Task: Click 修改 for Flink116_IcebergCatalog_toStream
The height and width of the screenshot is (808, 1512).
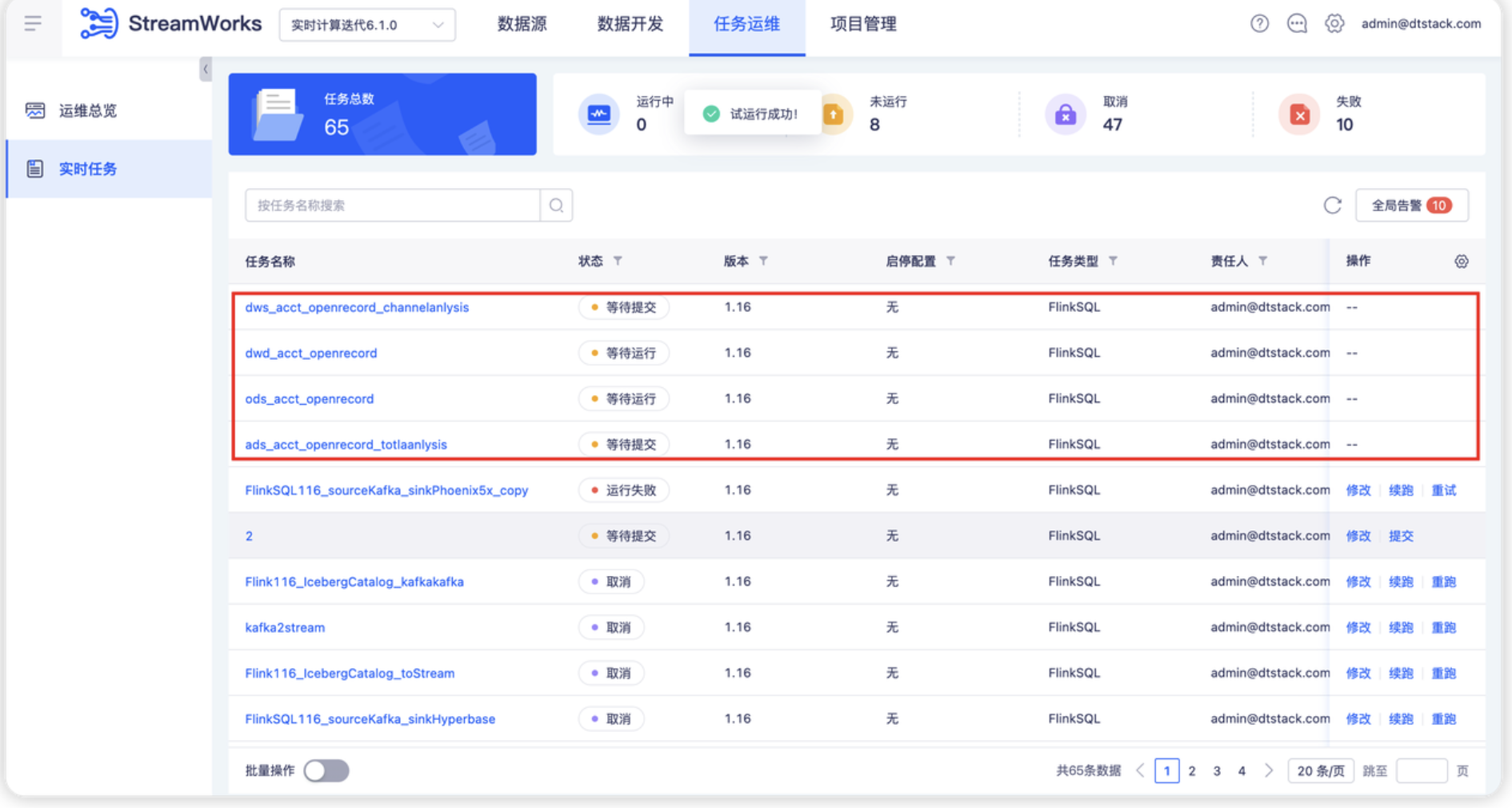Action: [1358, 673]
